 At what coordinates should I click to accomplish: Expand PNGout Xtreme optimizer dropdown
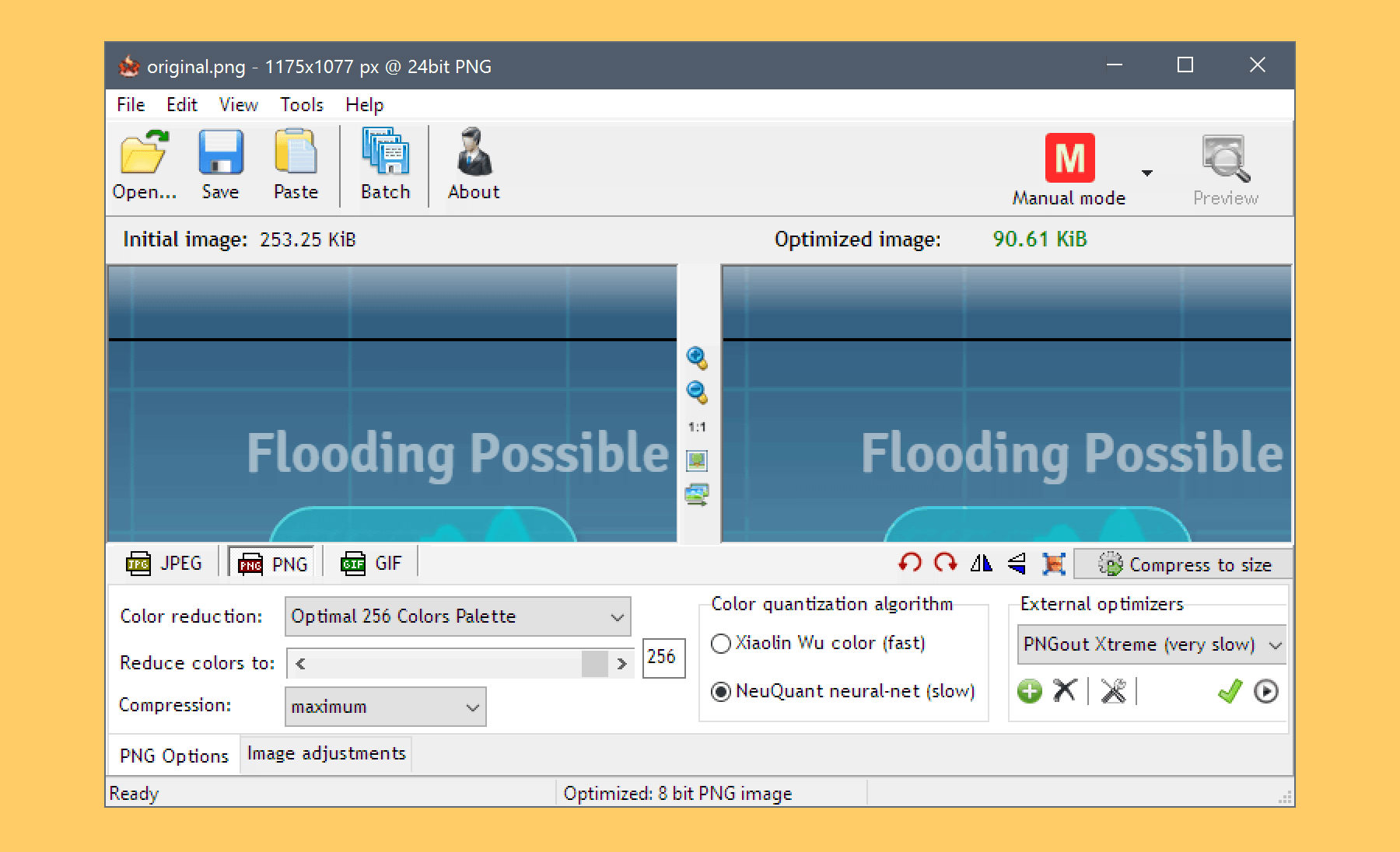click(x=1275, y=645)
